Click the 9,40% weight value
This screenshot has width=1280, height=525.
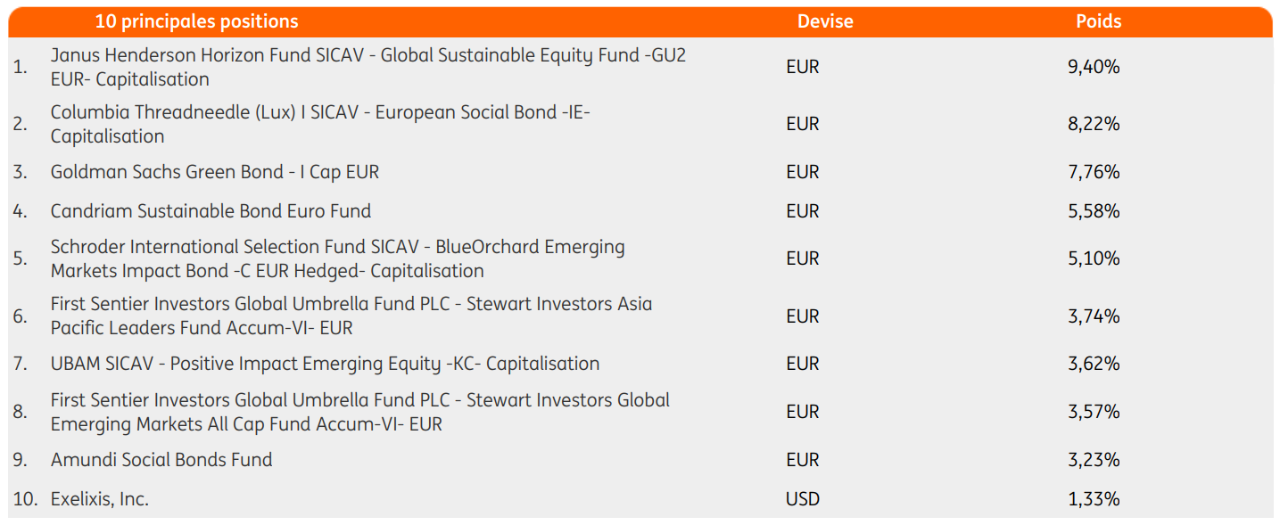[1094, 67]
